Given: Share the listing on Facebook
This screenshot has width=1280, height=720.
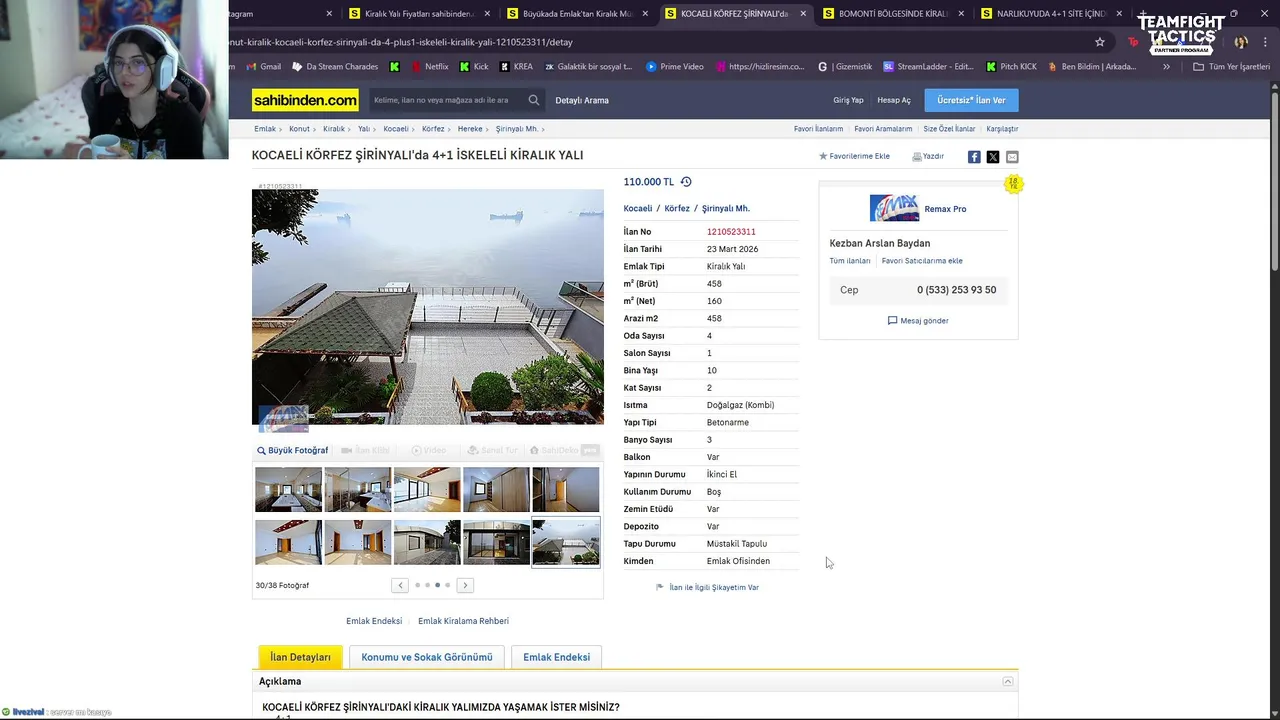Looking at the screenshot, I should pyautogui.click(x=974, y=157).
